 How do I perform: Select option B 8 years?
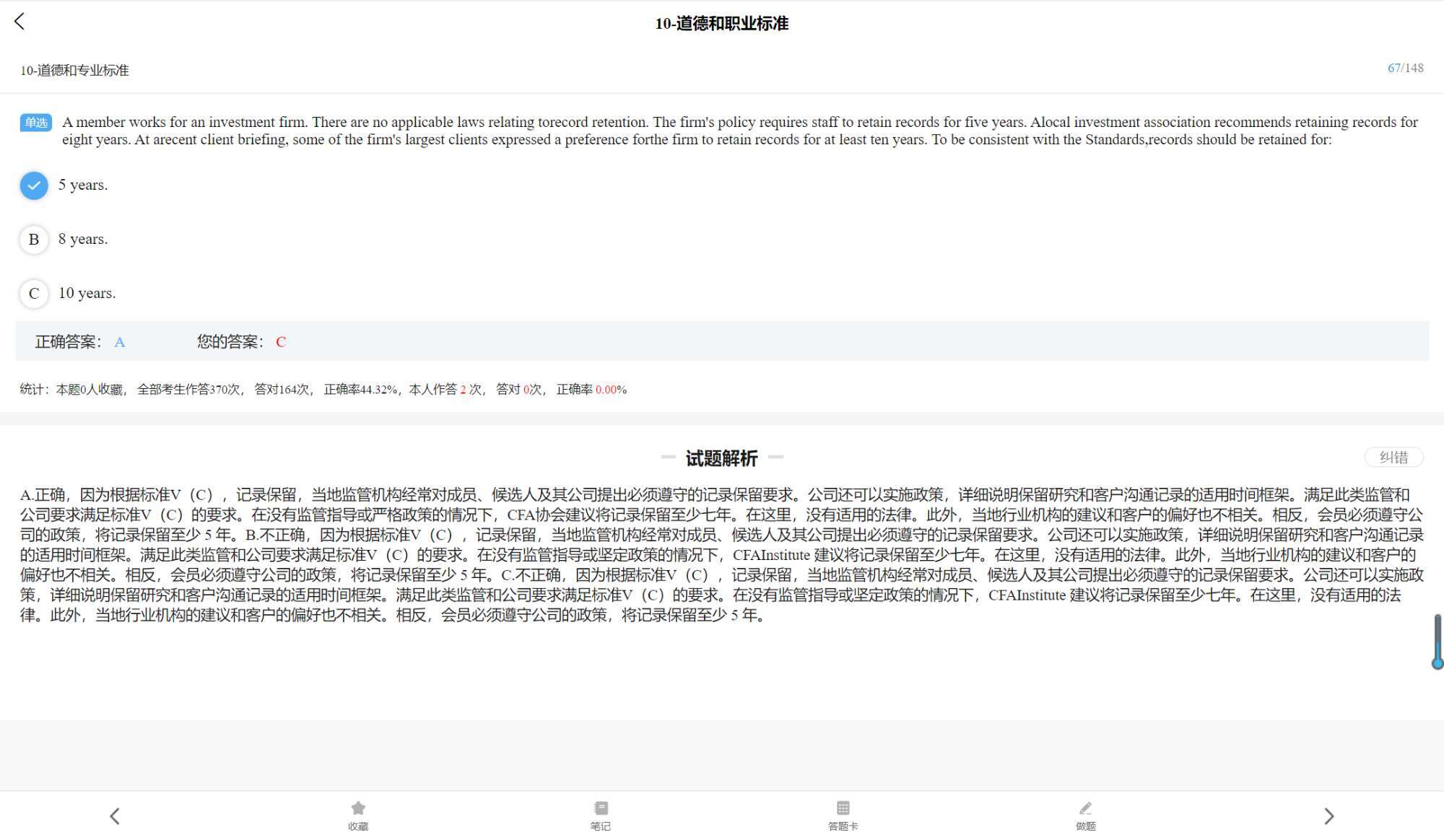[34, 240]
